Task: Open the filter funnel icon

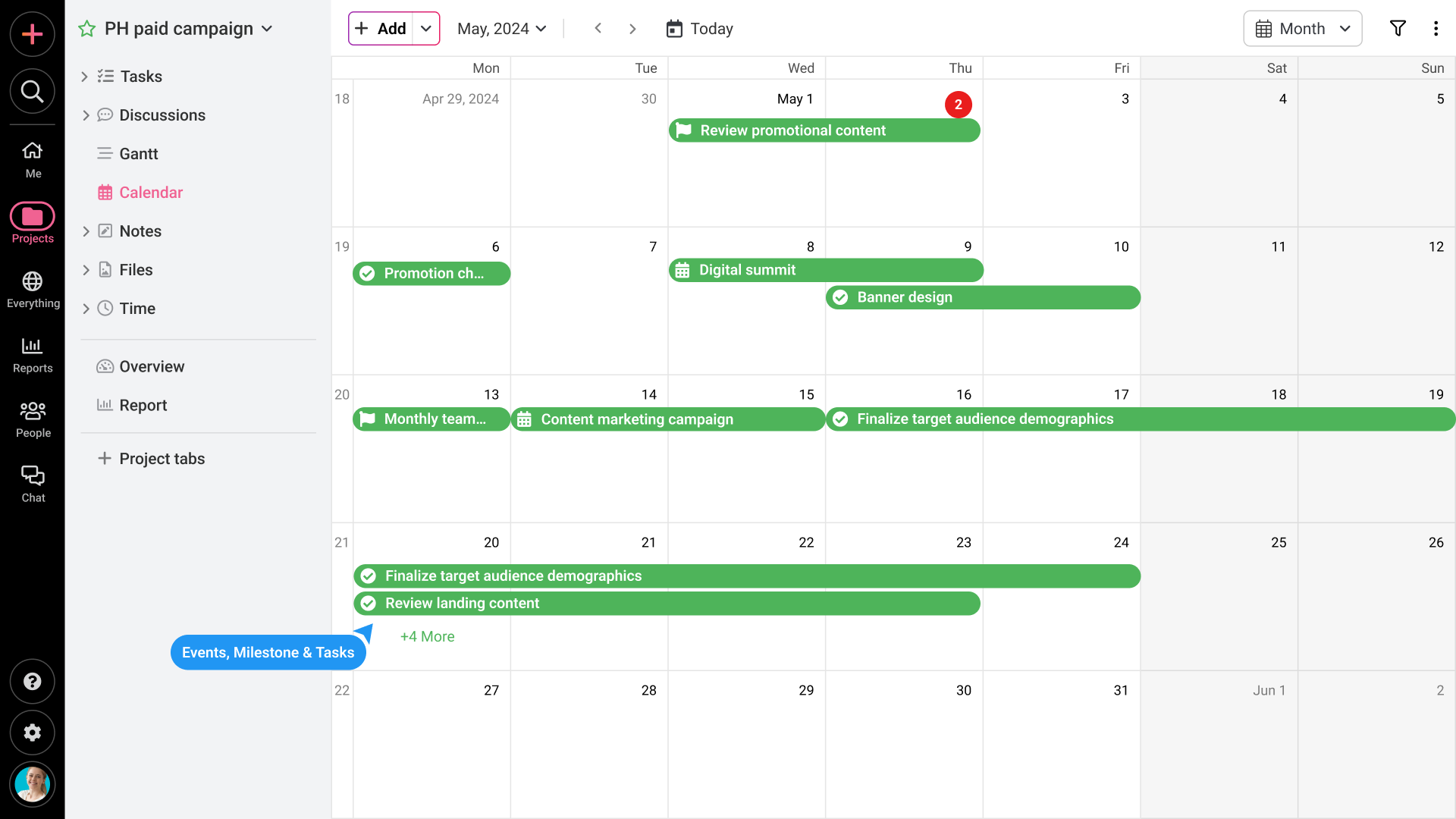Action: [1398, 29]
